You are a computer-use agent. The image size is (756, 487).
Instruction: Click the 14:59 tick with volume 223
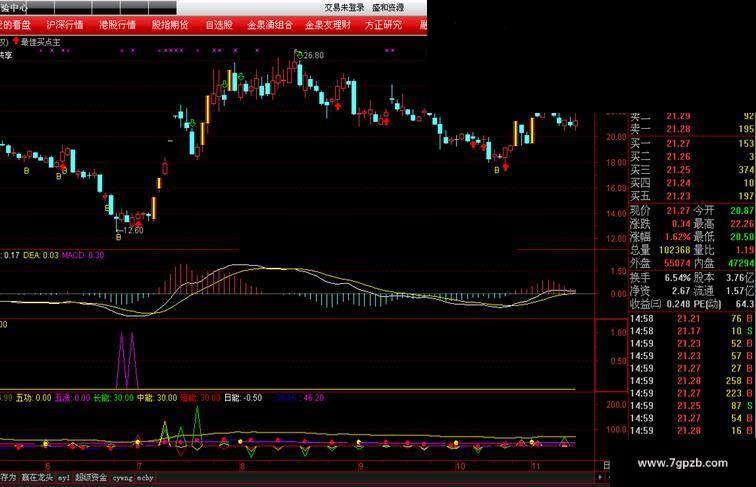[x=692, y=393]
